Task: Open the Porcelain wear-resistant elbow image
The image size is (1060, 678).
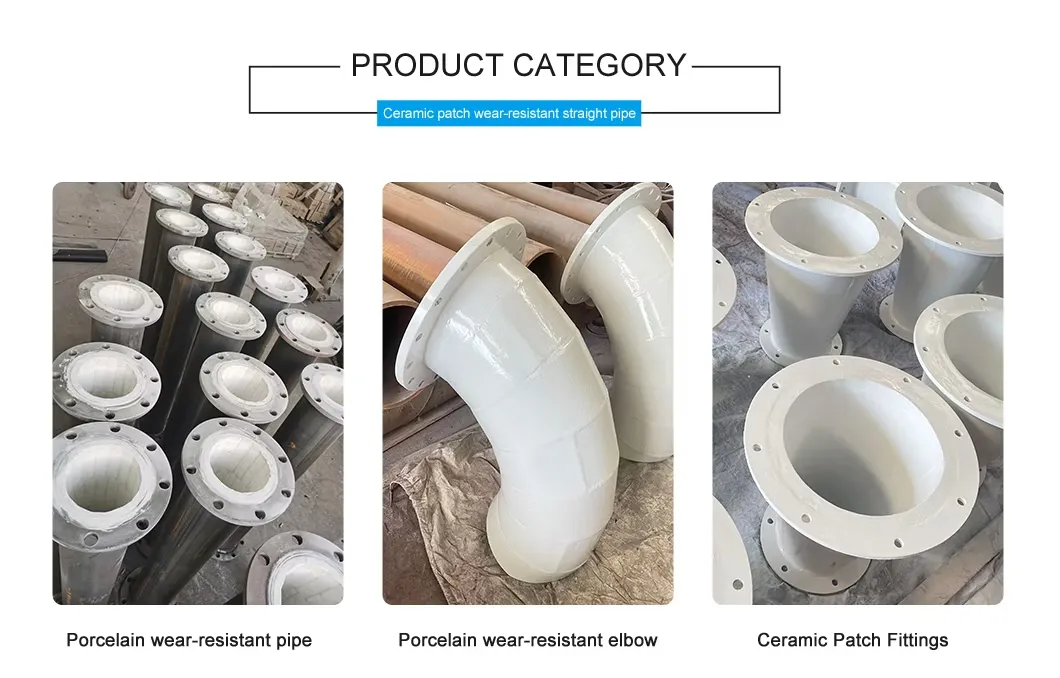Action: click(528, 393)
